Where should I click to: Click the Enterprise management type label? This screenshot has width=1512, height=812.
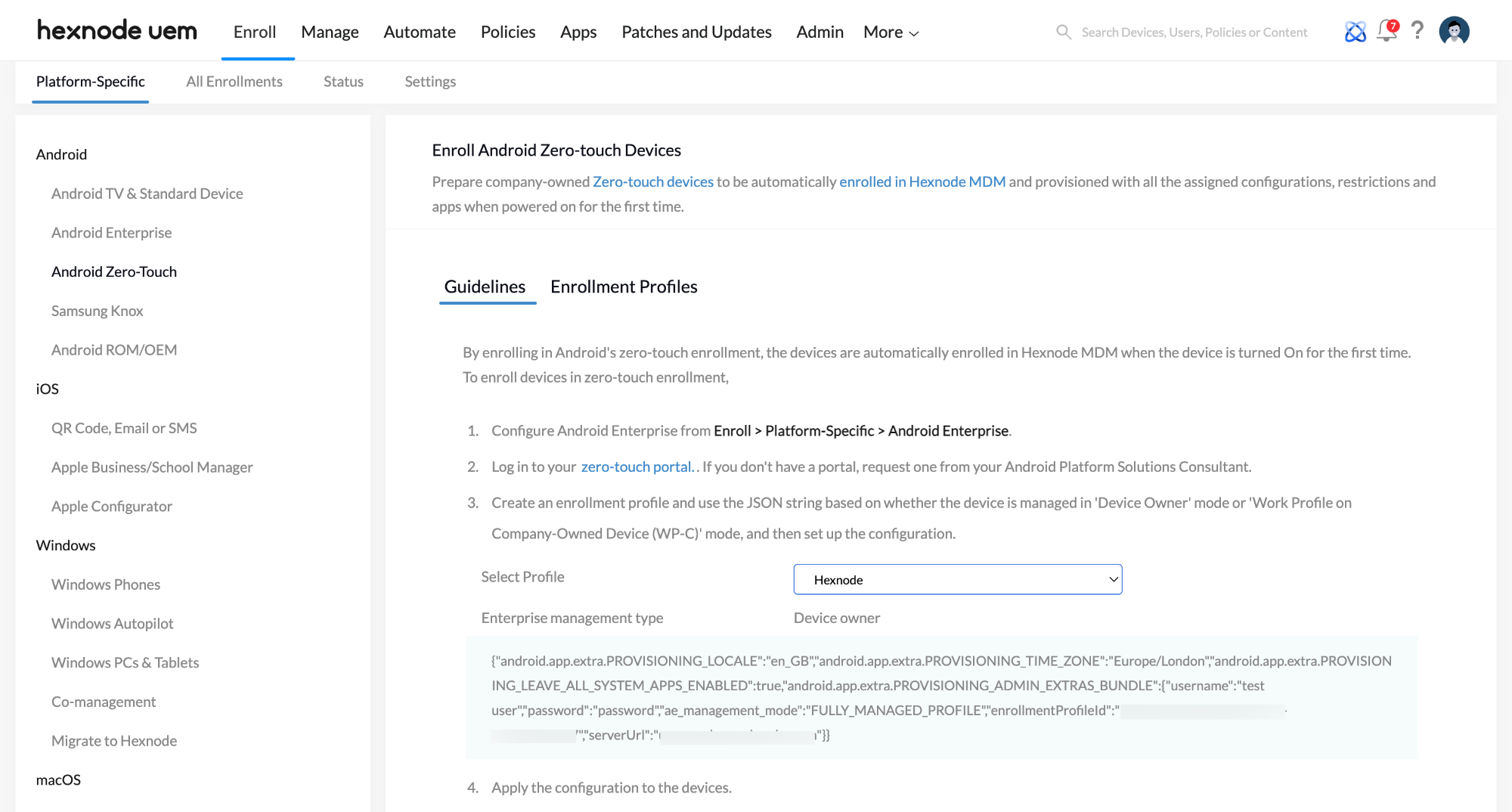pyautogui.click(x=572, y=618)
